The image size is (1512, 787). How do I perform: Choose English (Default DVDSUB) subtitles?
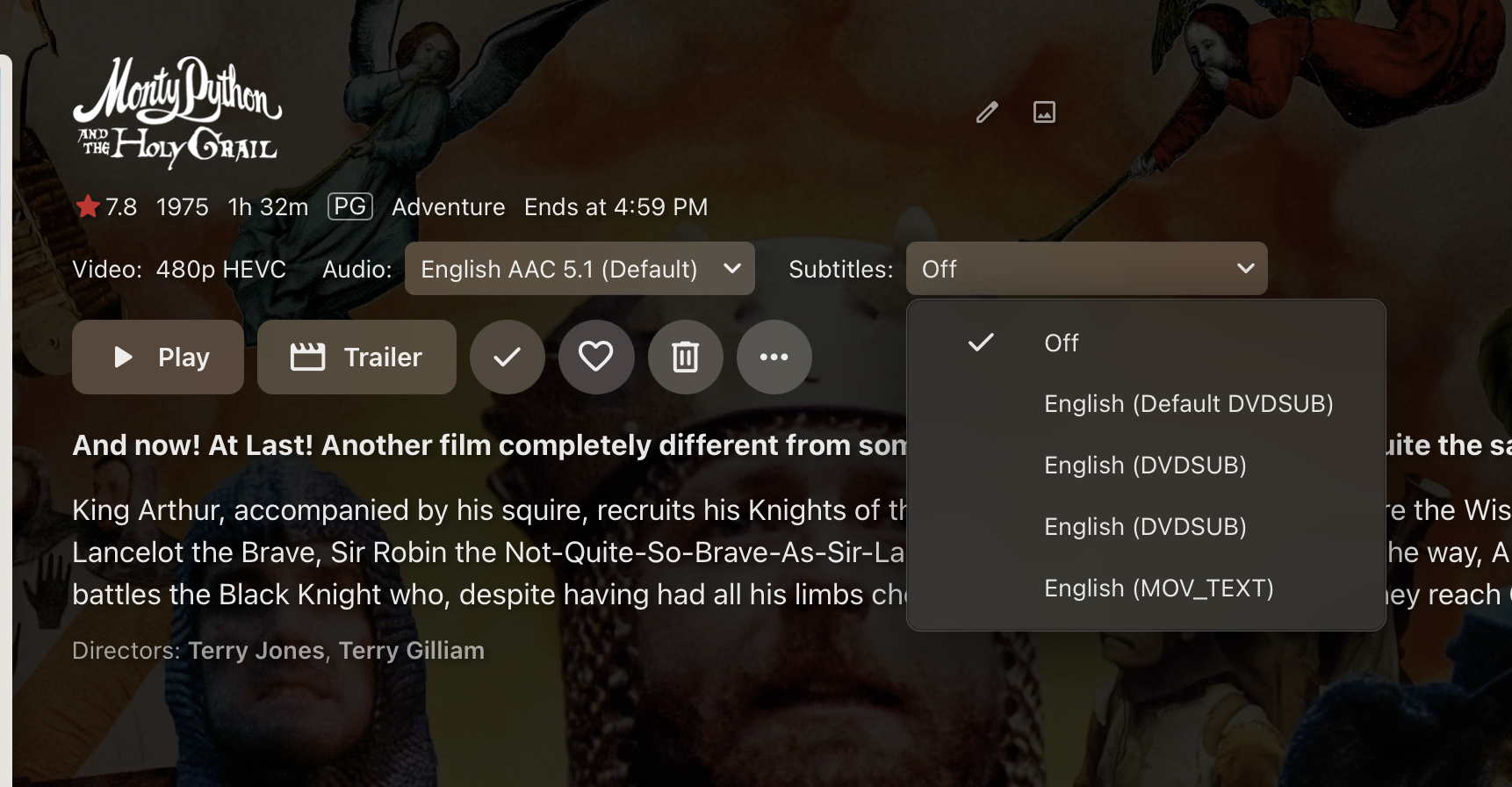1188,404
